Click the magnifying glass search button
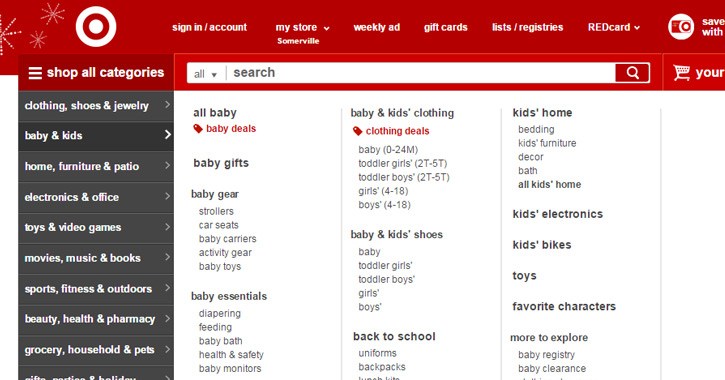This screenshot has width=725, height=380. tap(632, 73)
